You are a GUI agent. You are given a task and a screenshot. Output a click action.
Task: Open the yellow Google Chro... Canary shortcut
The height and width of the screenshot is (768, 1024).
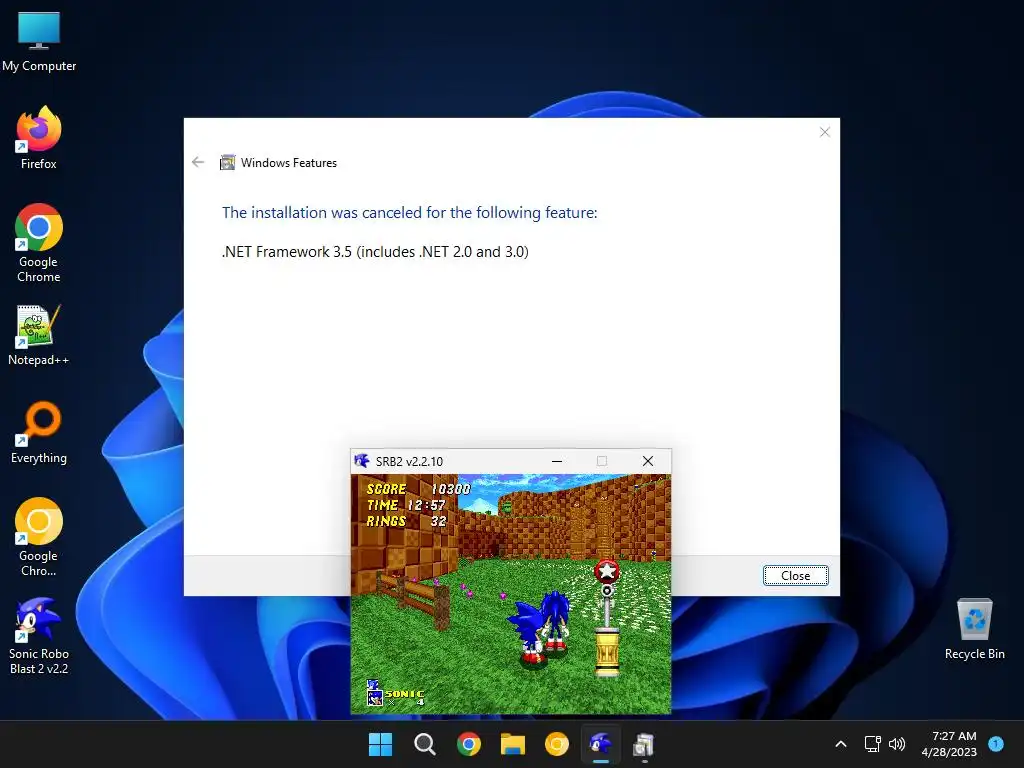[x=39, y=537]
